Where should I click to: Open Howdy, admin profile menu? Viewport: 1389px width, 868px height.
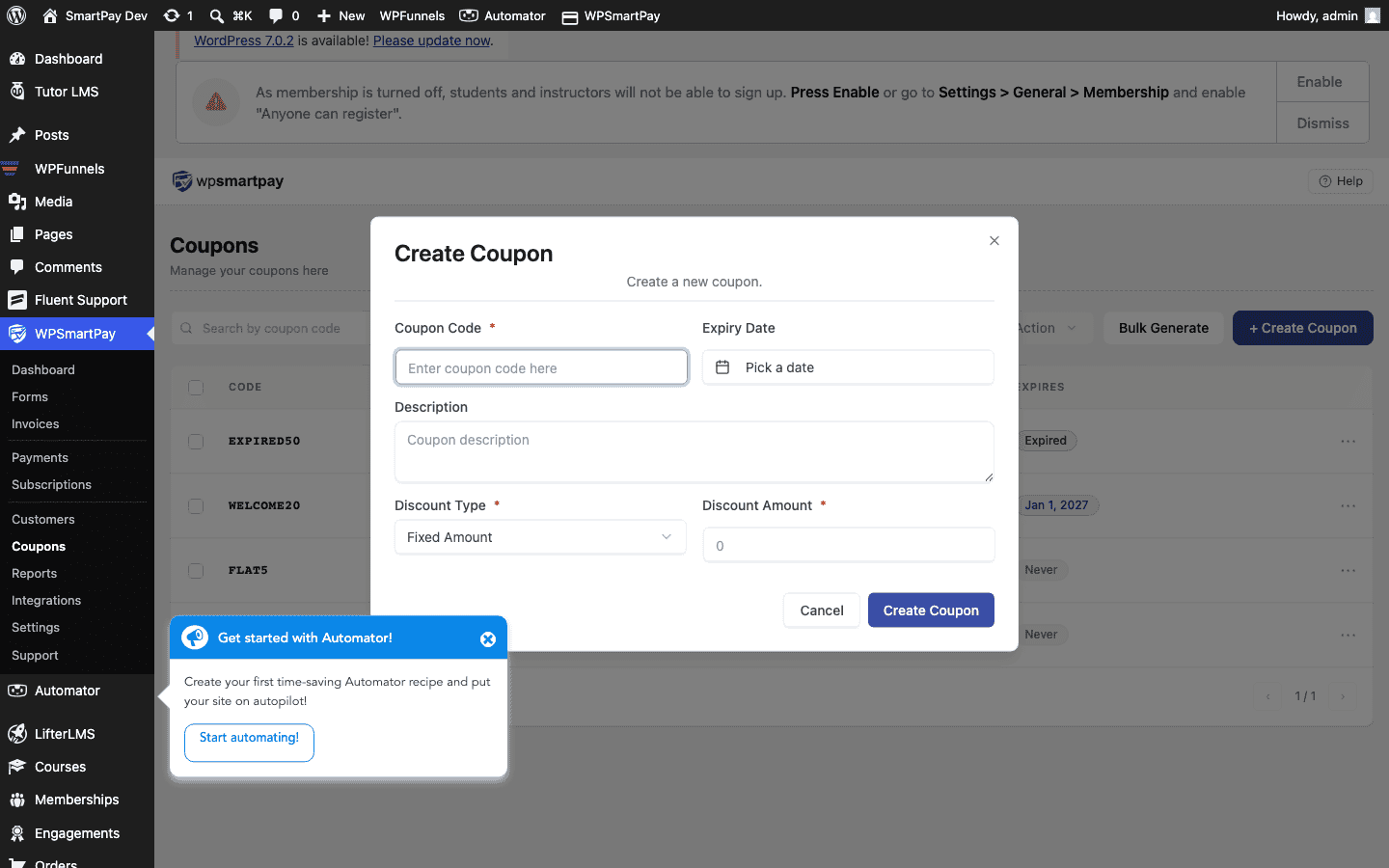point(1327,15)
